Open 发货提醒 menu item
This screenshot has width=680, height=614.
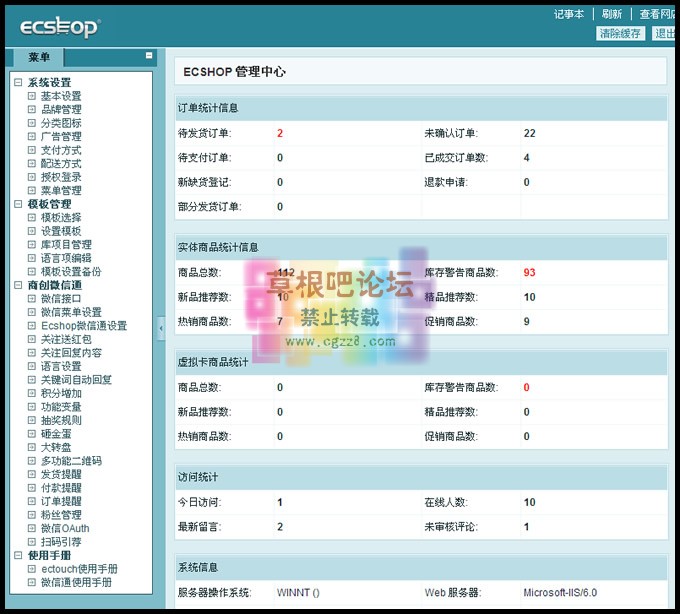(61, 474)
